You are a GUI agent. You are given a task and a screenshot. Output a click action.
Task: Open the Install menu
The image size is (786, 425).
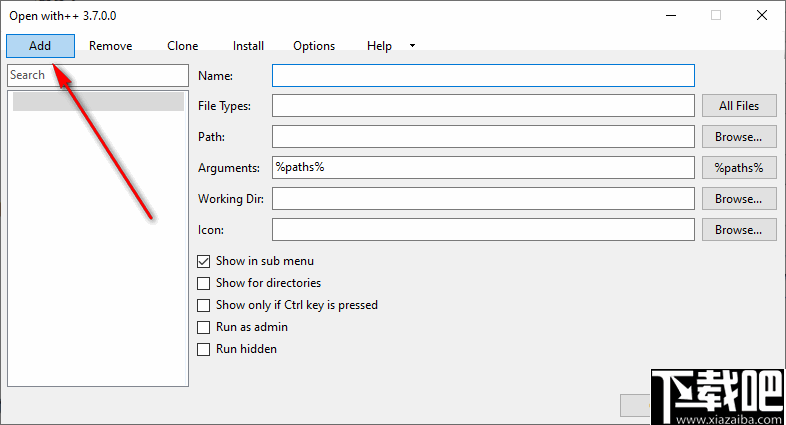[248, 46]
